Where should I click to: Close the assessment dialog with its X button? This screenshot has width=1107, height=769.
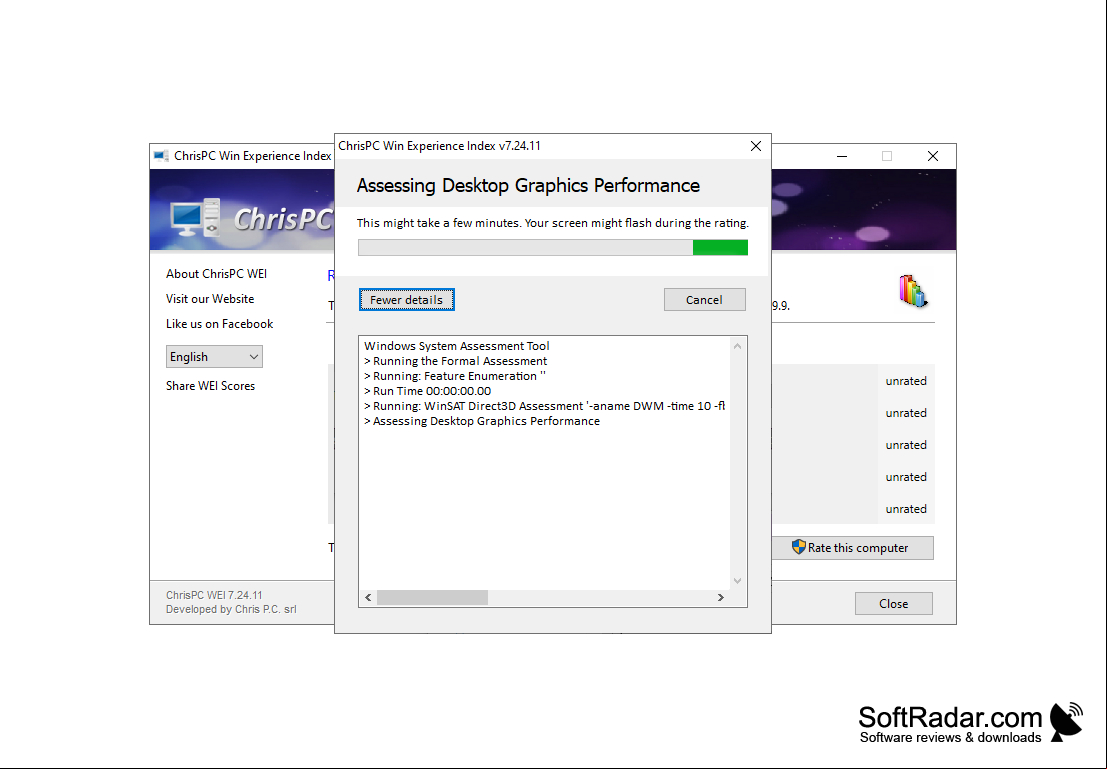(755, 146)
